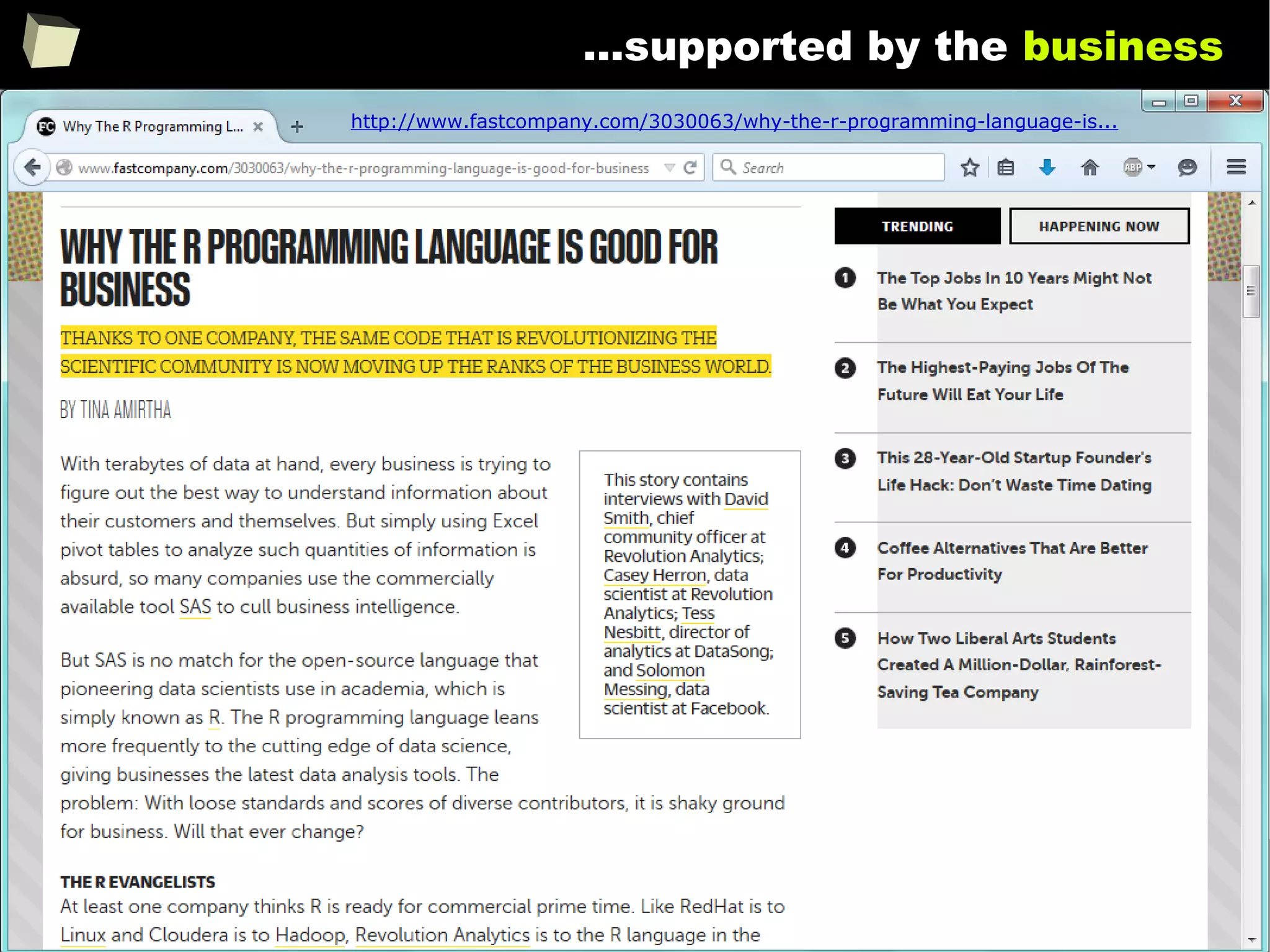
Task: Open 'Coffee Alternatives That Are Better' article
Action: tap(1012, 561)
